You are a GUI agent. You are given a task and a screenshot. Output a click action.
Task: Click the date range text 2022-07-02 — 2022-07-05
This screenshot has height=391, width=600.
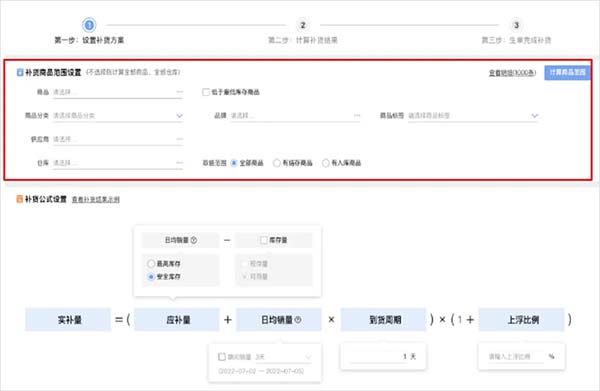pos(261,371)
